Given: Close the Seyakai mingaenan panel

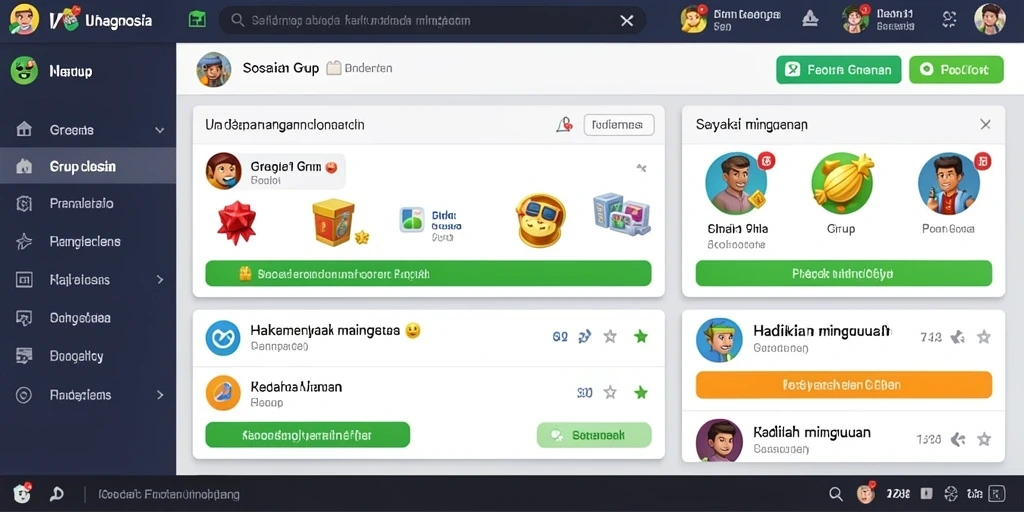Looking at the screenshot, I should point(985,124).
